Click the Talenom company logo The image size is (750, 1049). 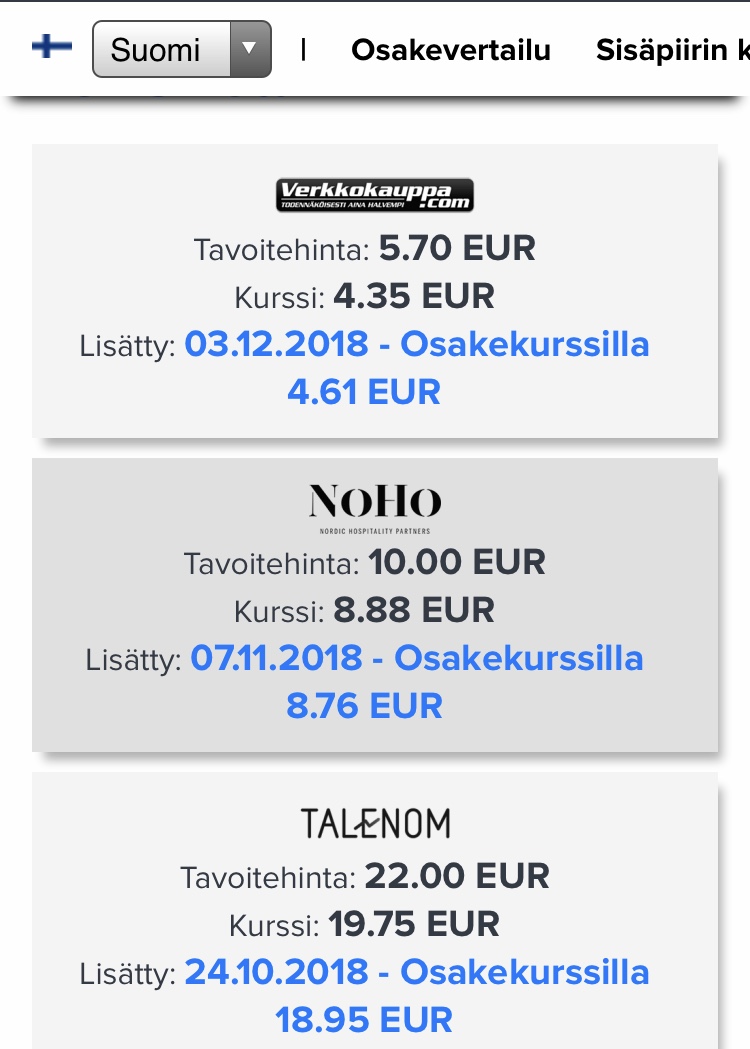375,823
